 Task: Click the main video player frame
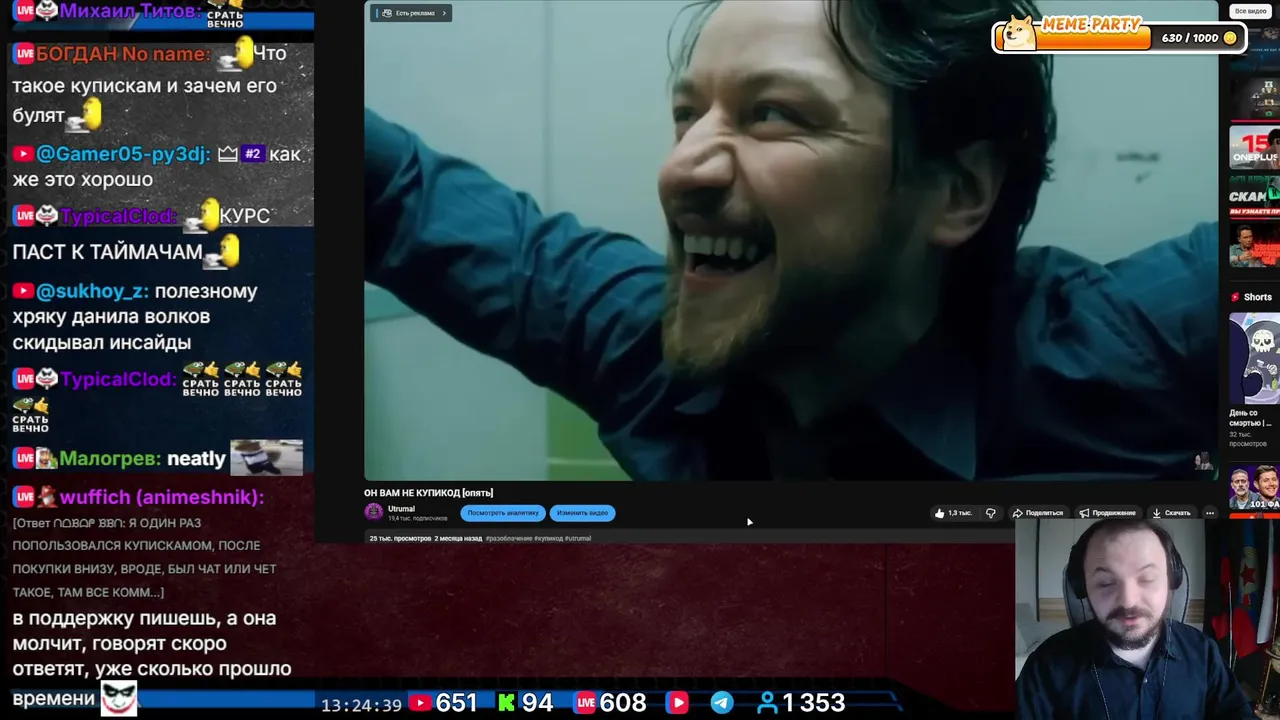[791, 240]
